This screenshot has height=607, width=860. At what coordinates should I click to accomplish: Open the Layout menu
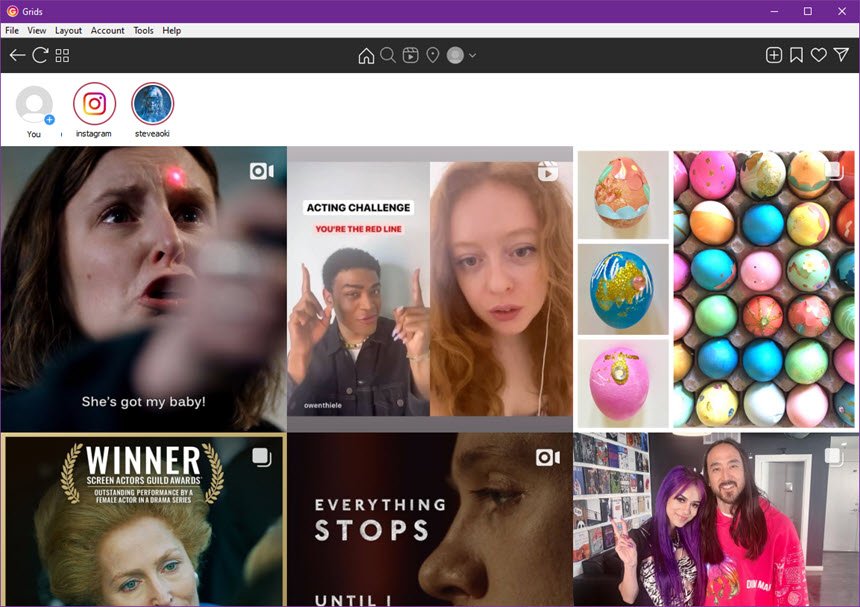pyautogui.click(x=68, y=31)
